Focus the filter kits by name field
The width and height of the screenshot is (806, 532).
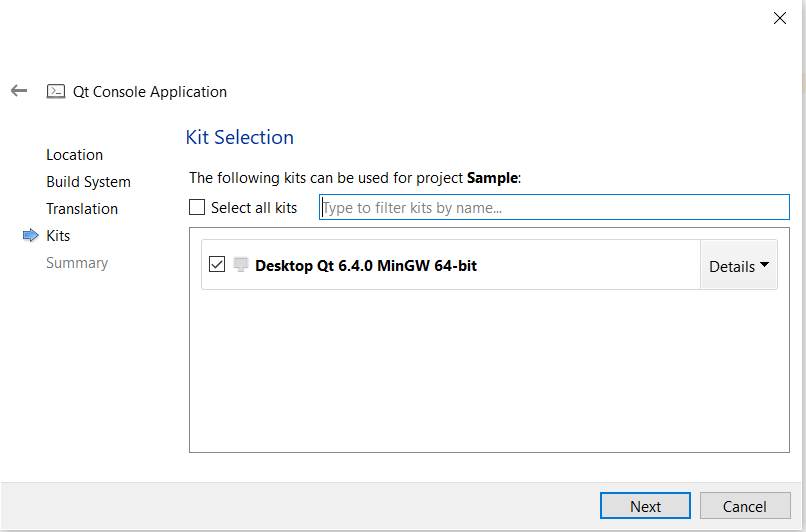pyautogui.click(x=554, y=208)
